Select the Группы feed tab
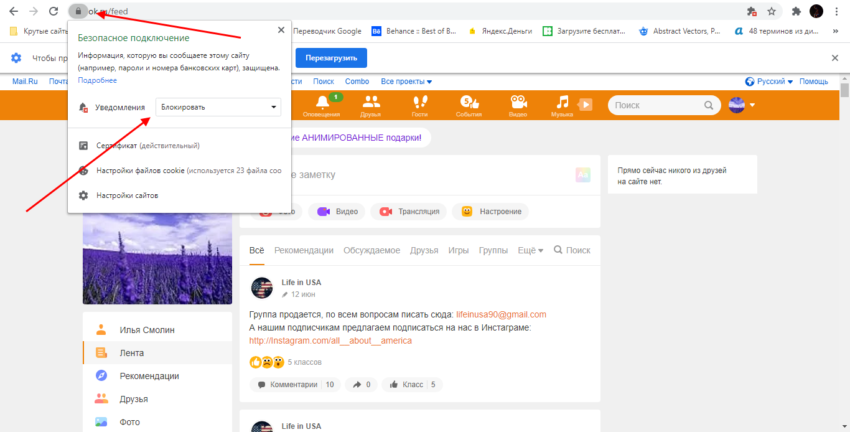This screenshot has height=432, width=850. (493, 250)
